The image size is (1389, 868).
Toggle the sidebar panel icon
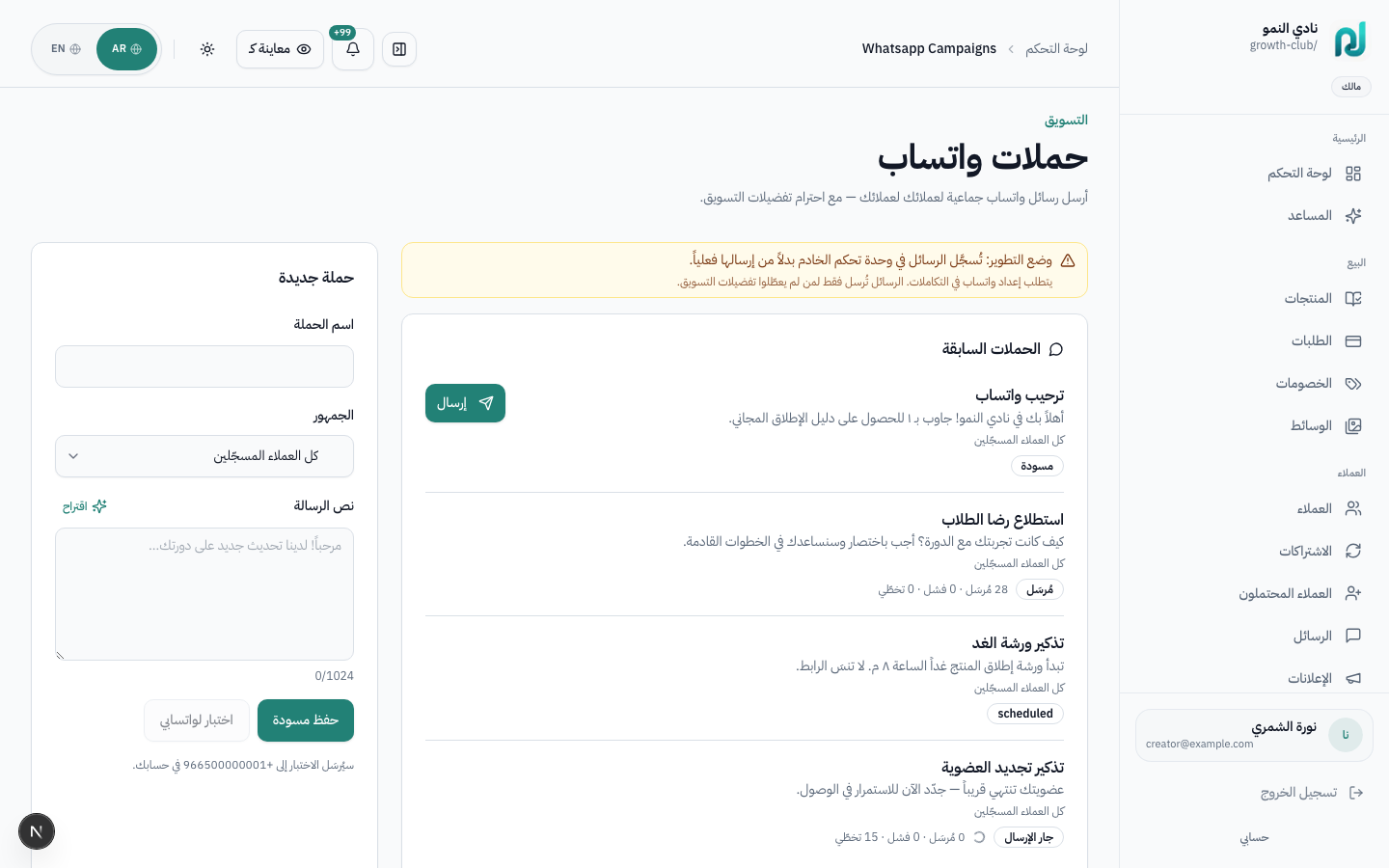click(399, 49)
